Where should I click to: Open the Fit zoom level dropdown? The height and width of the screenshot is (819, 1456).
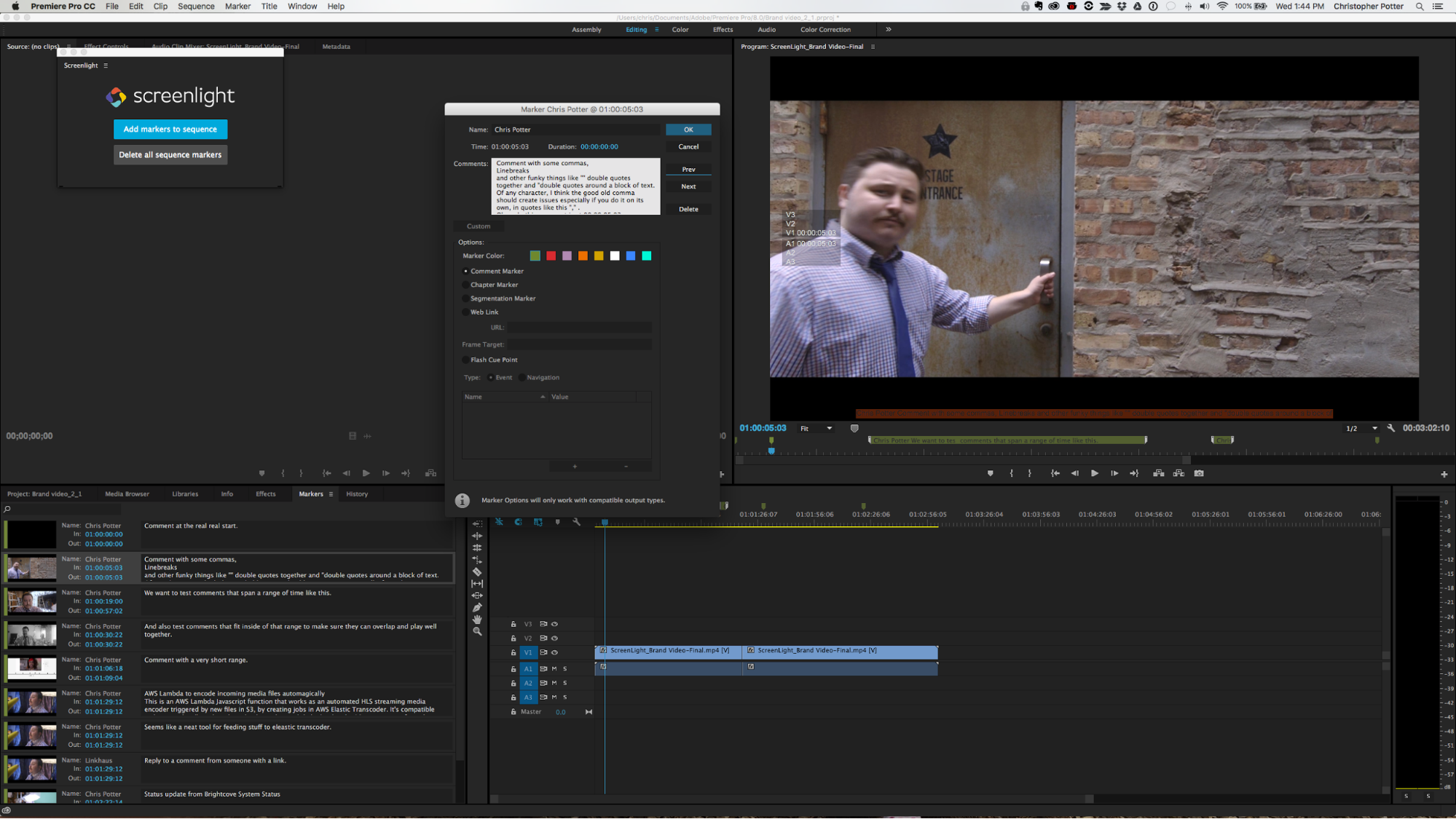(x=816, y=428)
